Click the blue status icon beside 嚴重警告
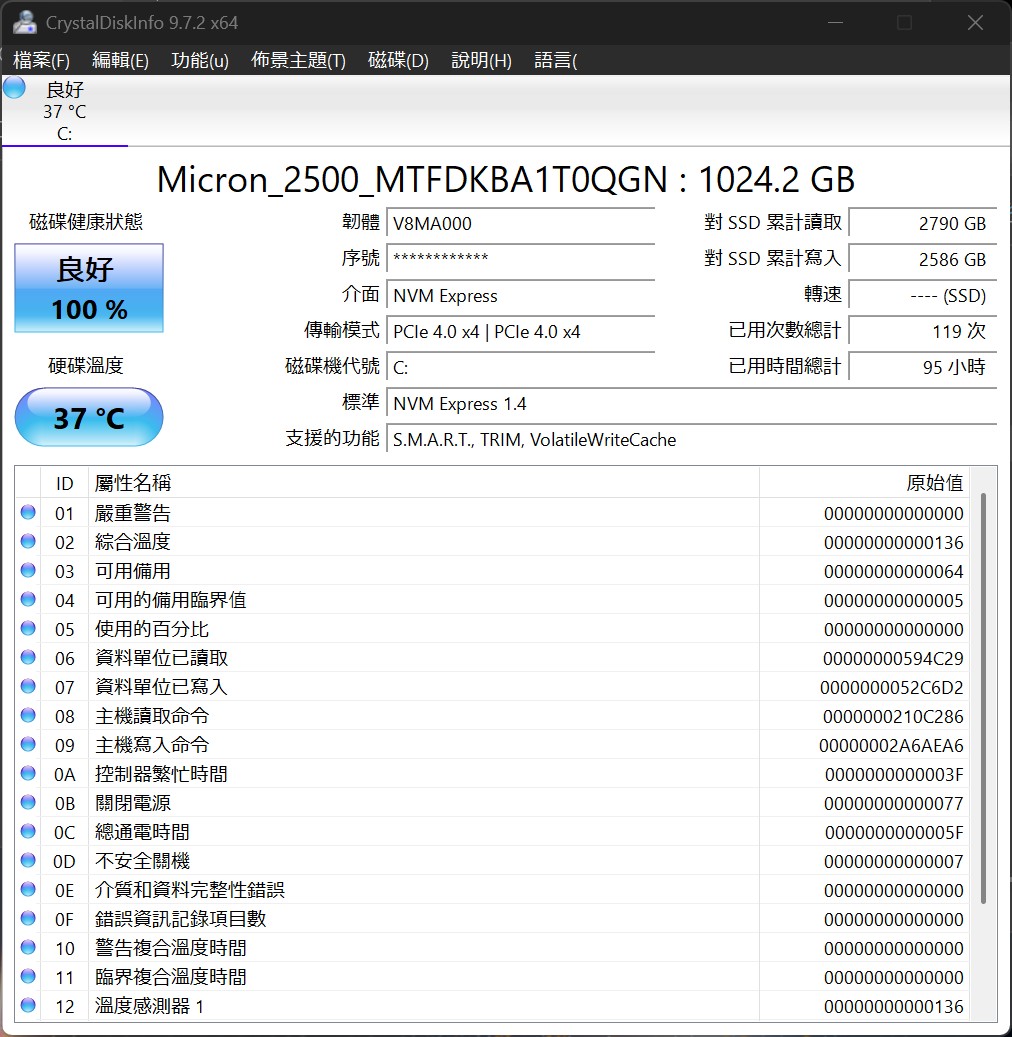1012x1037 pixels. tap(27, 512)
